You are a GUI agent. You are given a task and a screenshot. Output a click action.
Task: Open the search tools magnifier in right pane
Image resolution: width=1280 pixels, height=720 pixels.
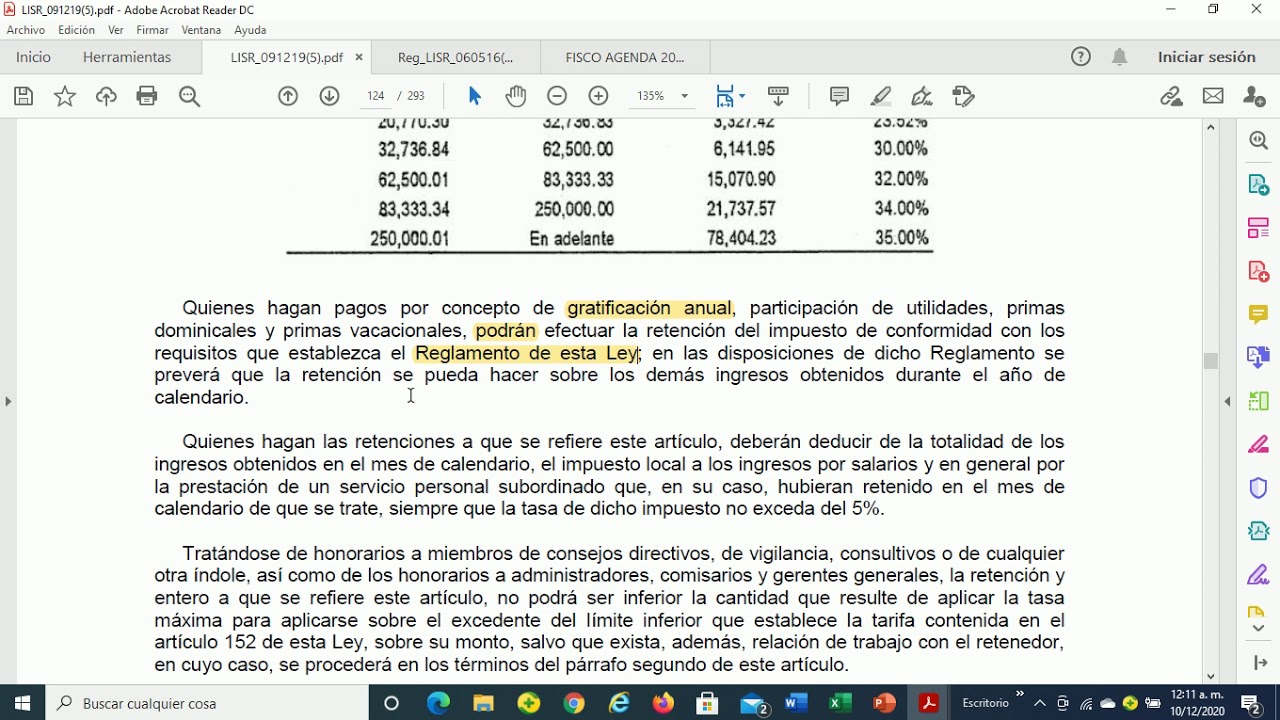point(1259,141)
